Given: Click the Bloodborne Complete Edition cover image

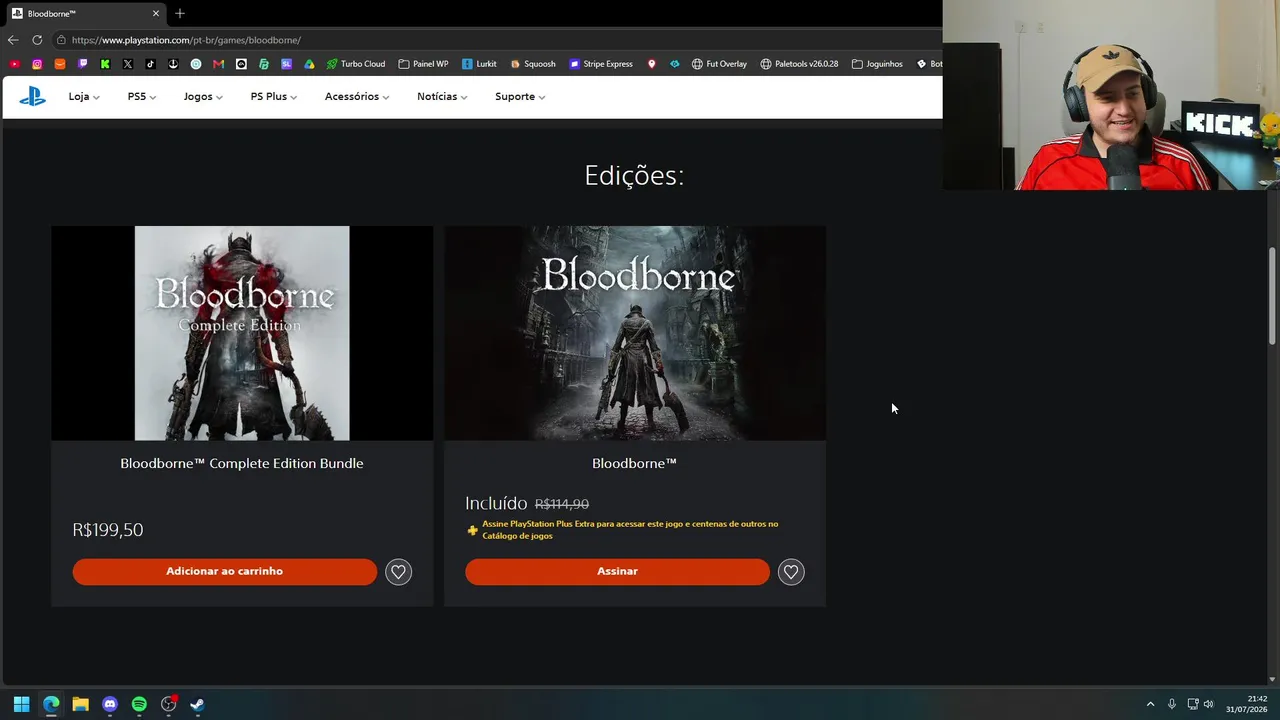Looking at the screenshot, I should coord(242,333).
